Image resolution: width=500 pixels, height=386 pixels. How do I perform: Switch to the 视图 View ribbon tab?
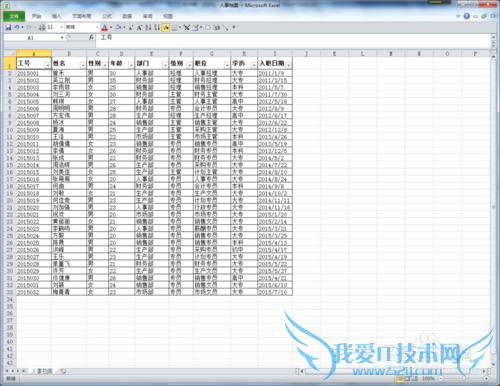168,16
